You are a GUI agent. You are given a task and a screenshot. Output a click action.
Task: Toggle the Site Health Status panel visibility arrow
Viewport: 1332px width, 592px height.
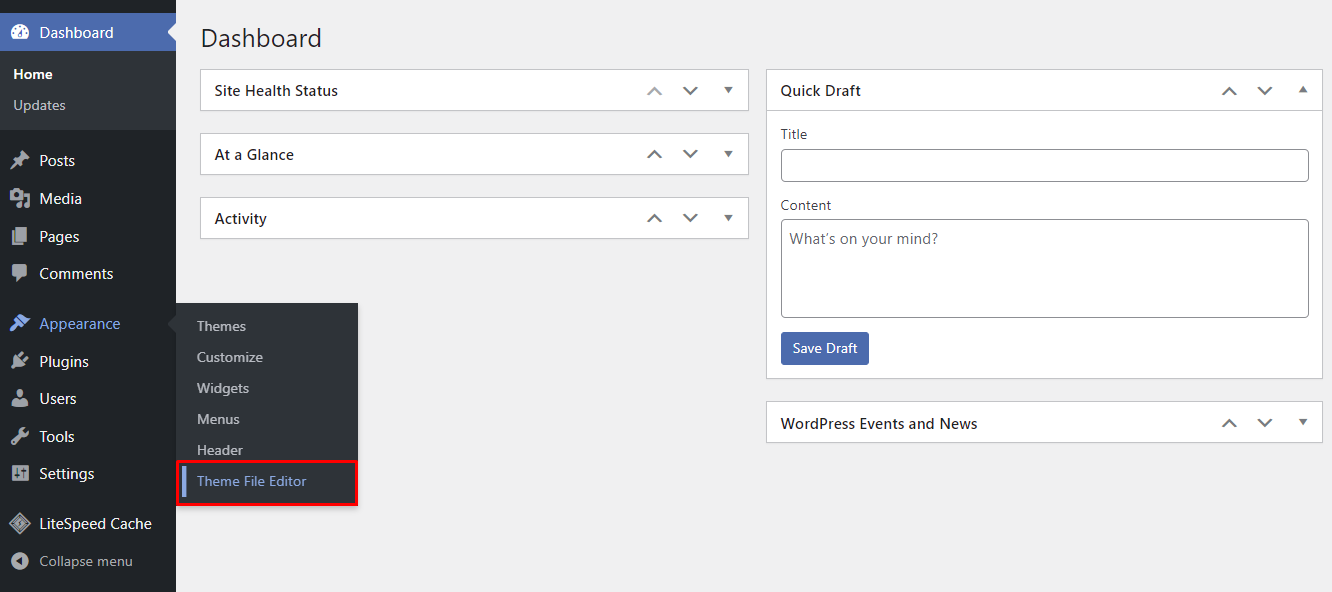(728, 90)
